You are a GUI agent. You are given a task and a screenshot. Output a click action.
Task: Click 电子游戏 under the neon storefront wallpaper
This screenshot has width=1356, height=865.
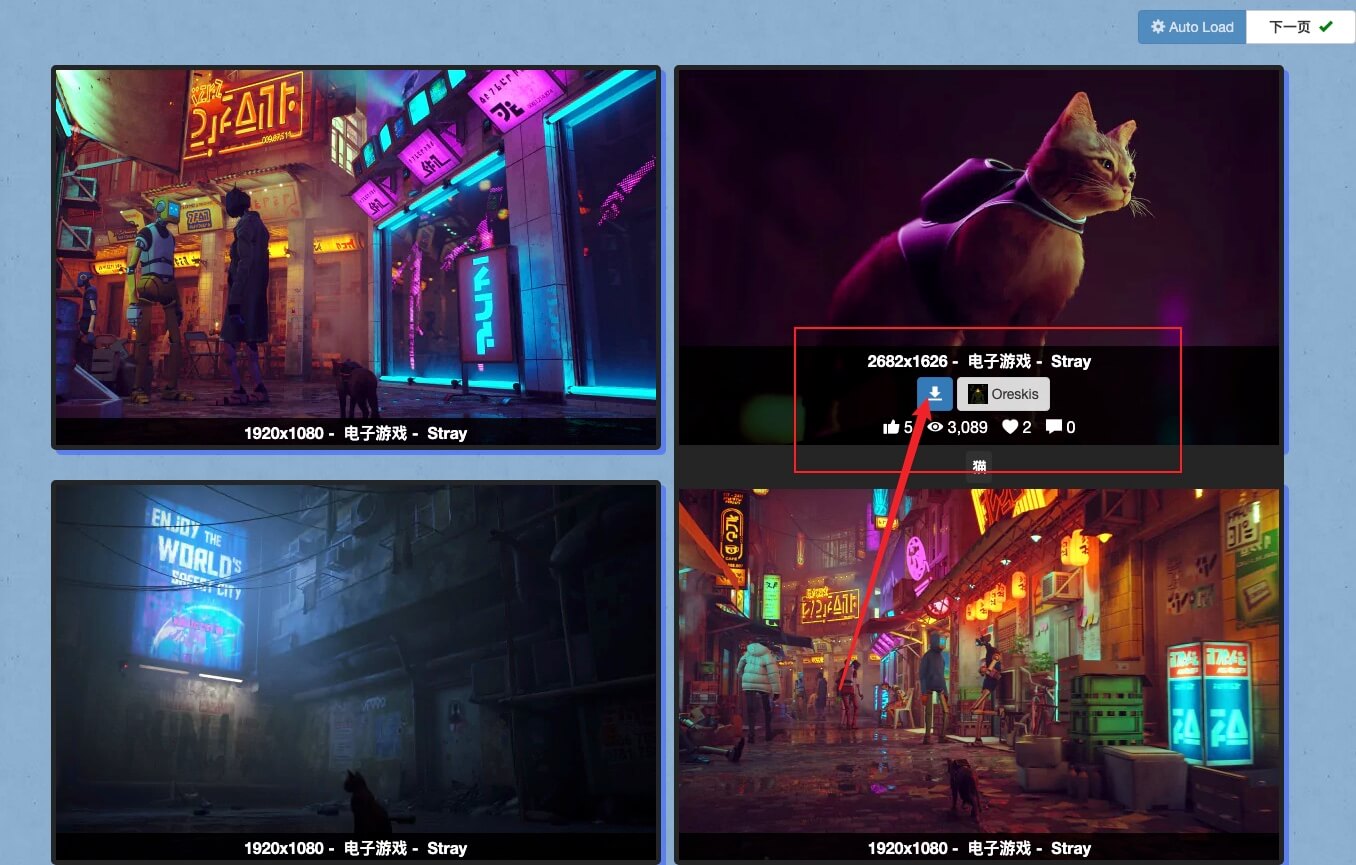[376, 433]
